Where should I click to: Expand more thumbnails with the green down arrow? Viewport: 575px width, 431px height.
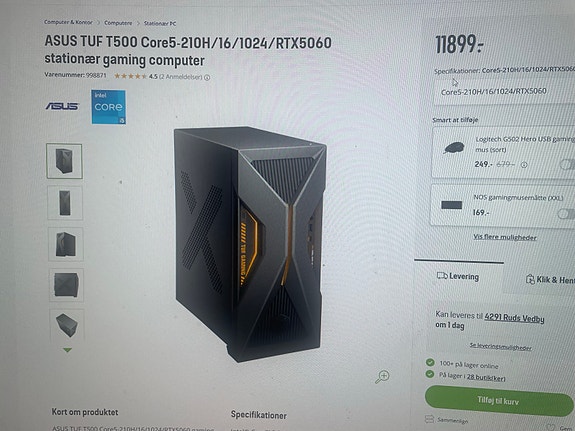click(x=67, y=350)
